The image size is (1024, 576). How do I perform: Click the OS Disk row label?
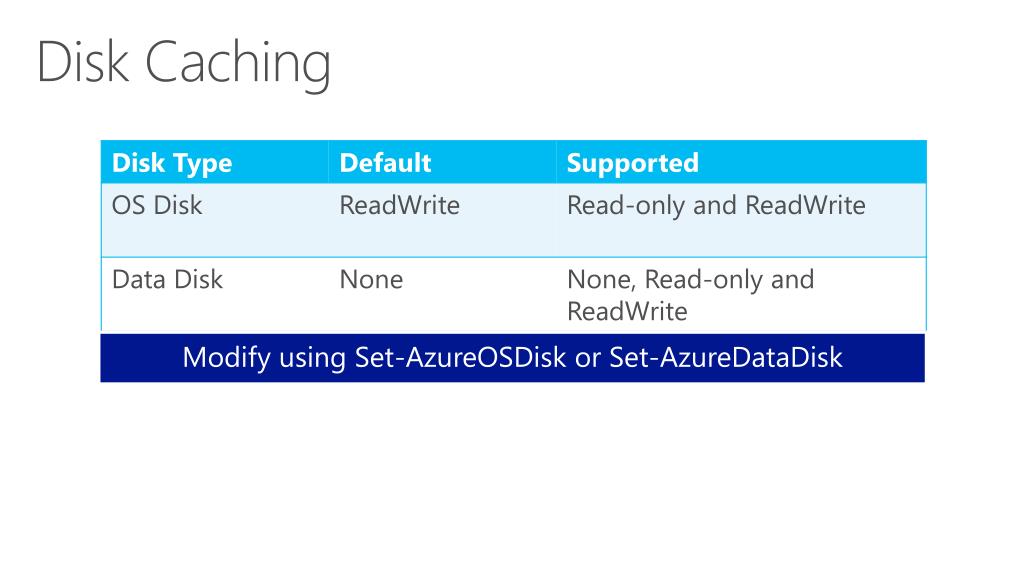(x=157, y=205)
